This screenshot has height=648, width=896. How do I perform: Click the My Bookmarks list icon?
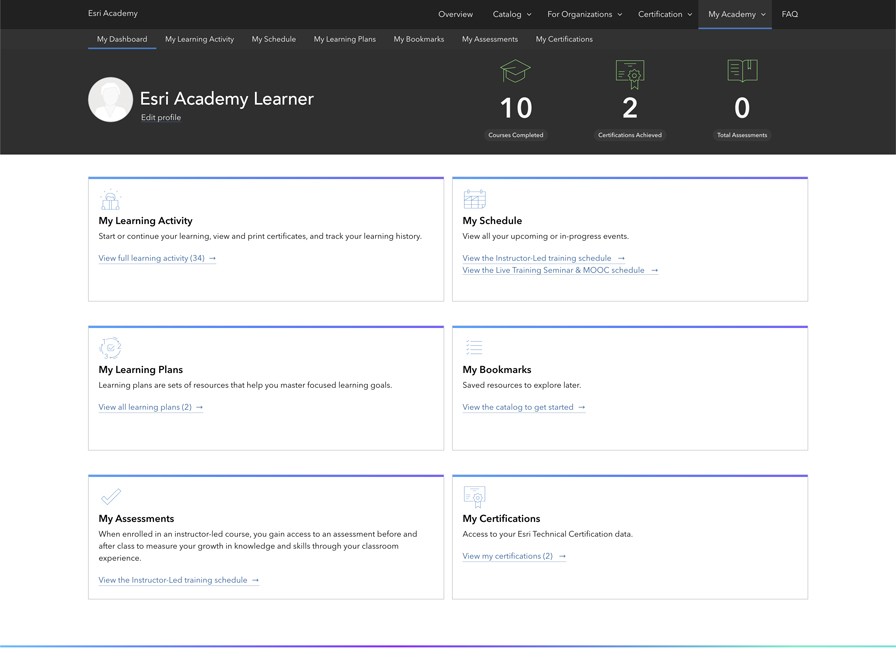474,347
